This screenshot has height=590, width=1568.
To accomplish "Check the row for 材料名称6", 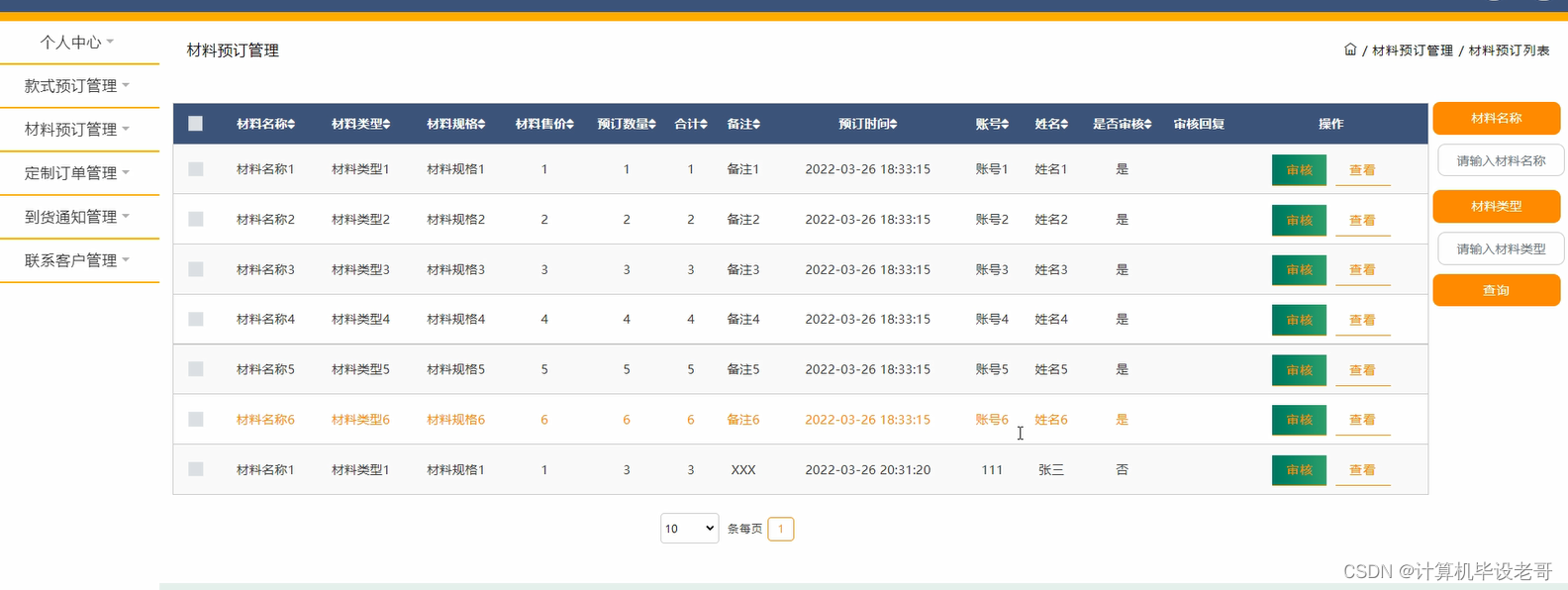I will click(196, 420).
